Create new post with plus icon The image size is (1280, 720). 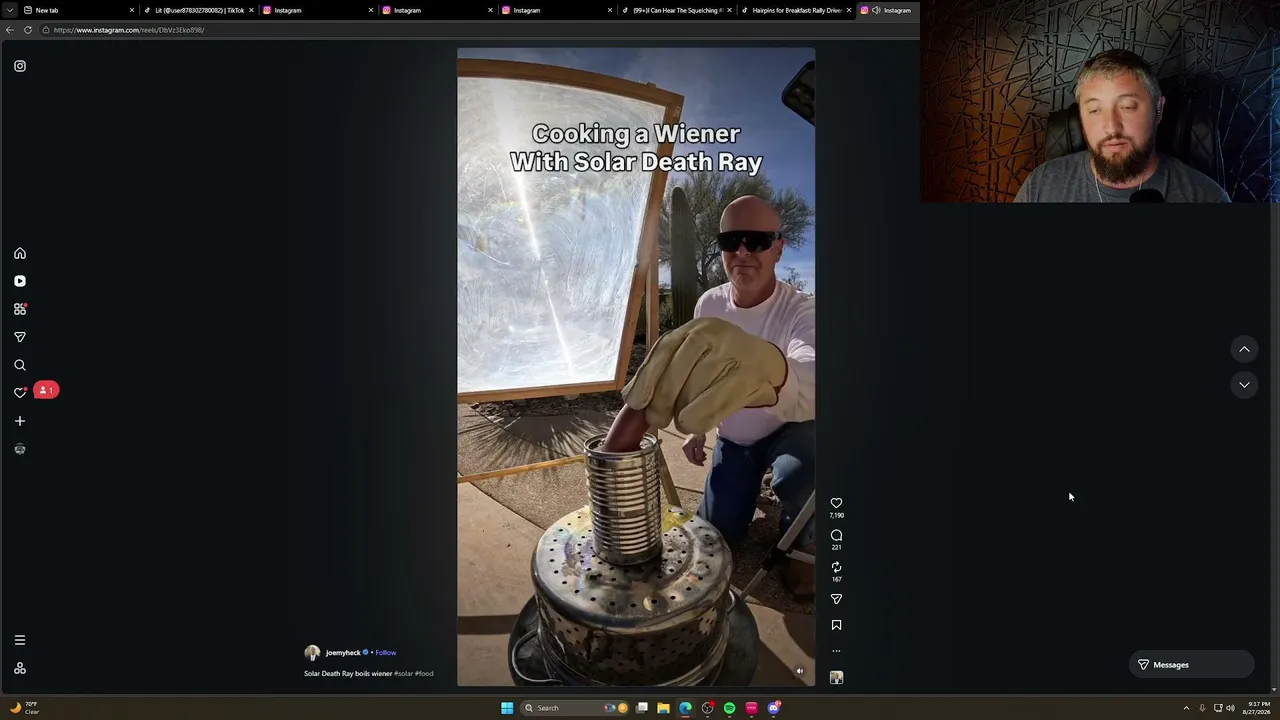[x=20, y=421]
